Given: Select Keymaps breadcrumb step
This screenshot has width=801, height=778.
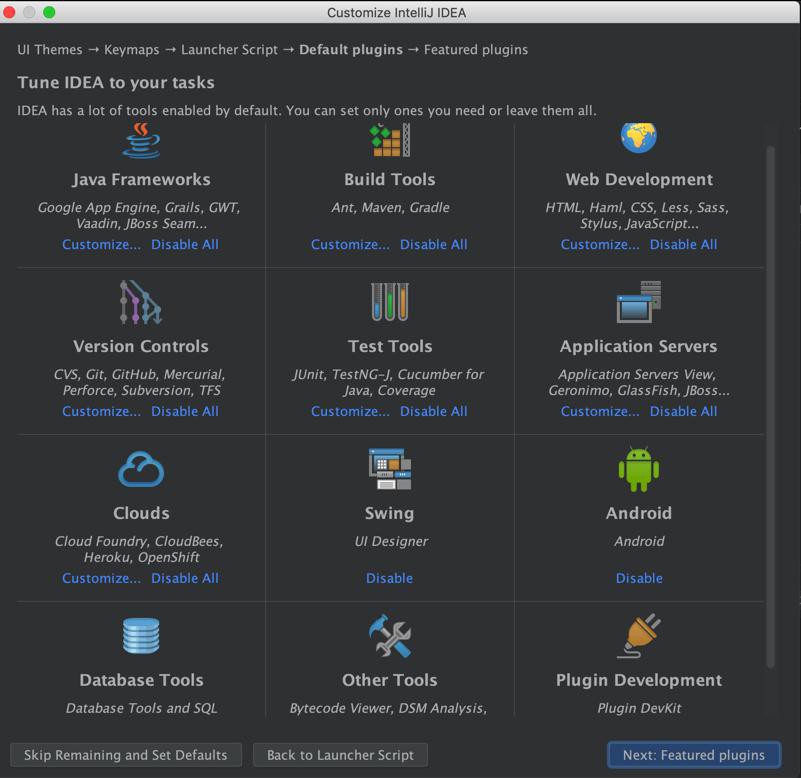Looking at the screenshot, I should click(x=132, y=50).
